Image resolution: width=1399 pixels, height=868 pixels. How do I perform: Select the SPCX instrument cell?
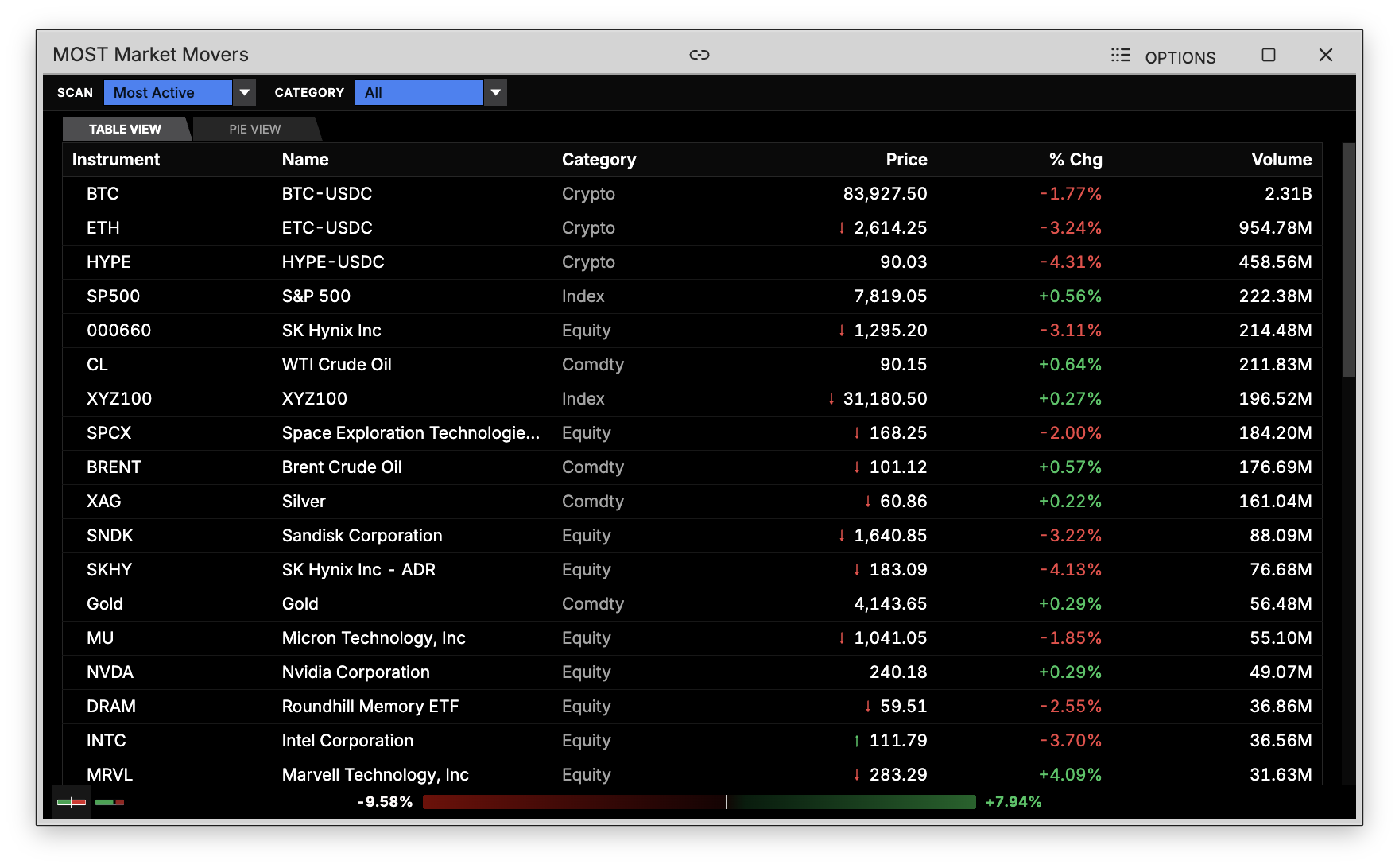tap(109, 433)
